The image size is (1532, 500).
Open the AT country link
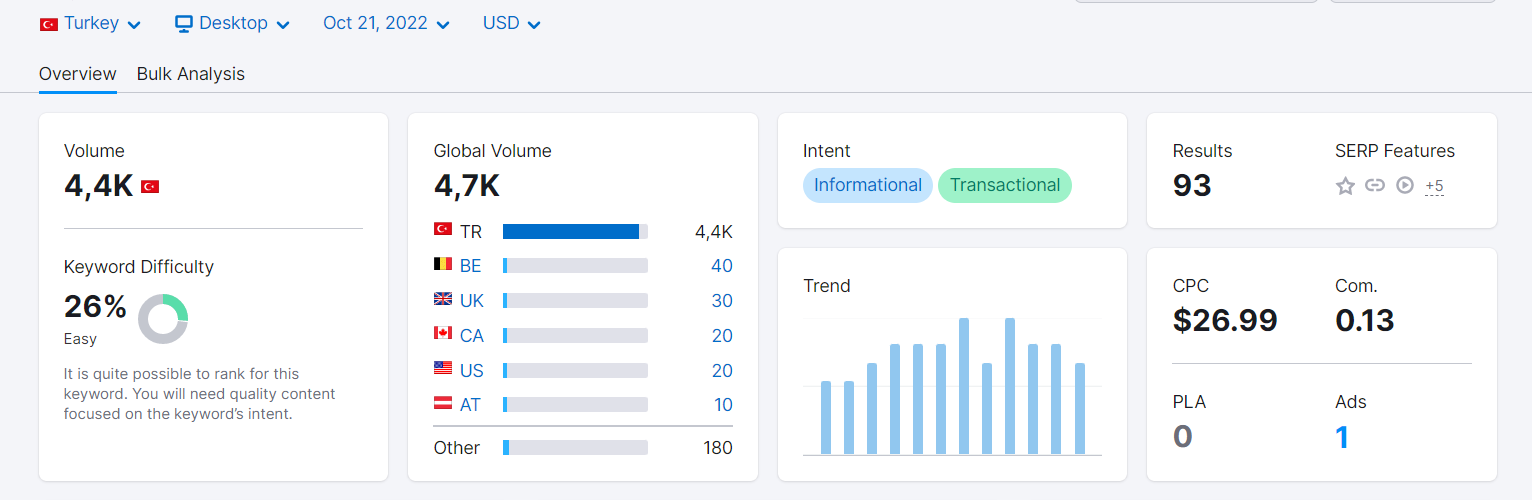pos(471,405)
